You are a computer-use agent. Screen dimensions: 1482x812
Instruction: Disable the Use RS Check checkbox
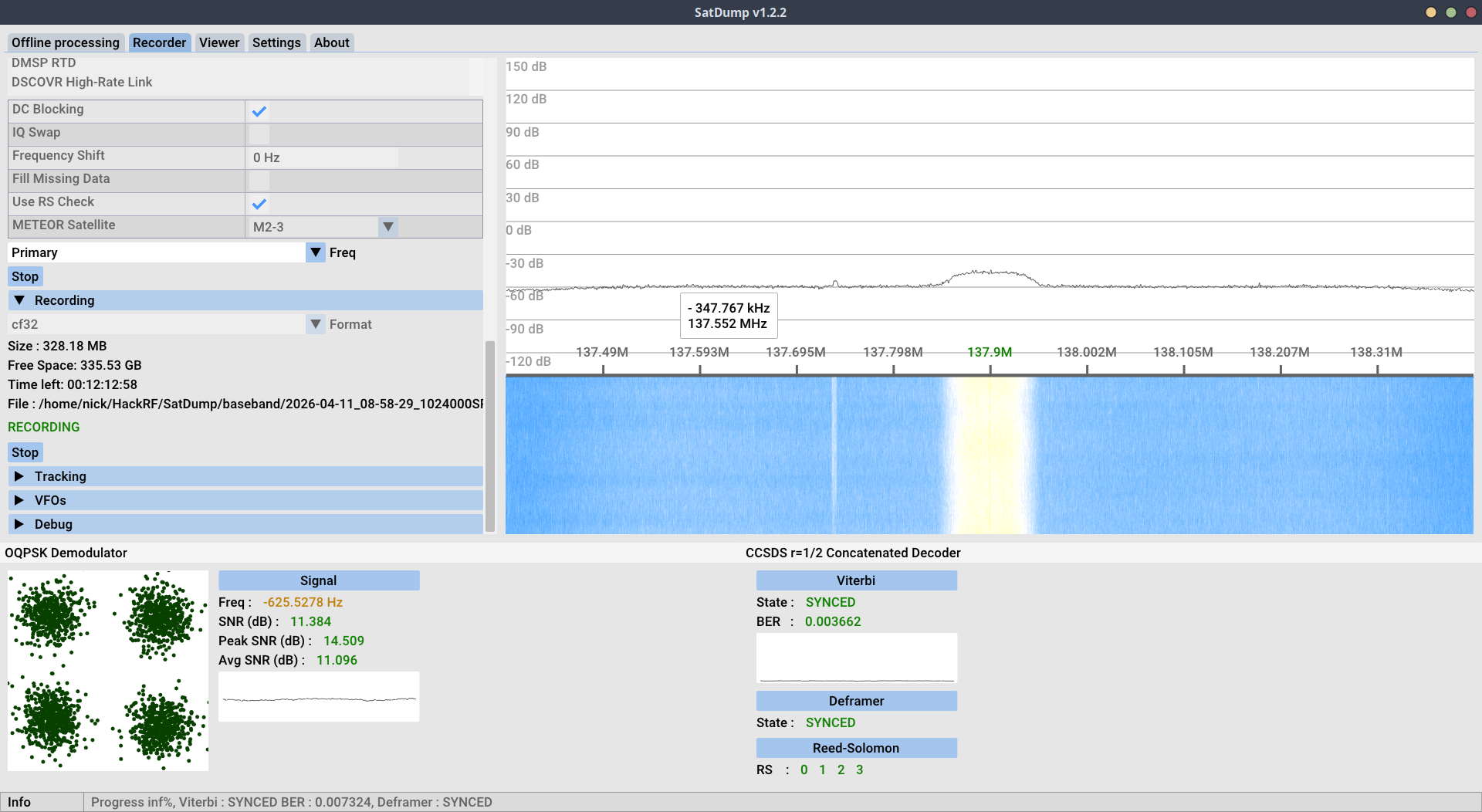[259, 204]
